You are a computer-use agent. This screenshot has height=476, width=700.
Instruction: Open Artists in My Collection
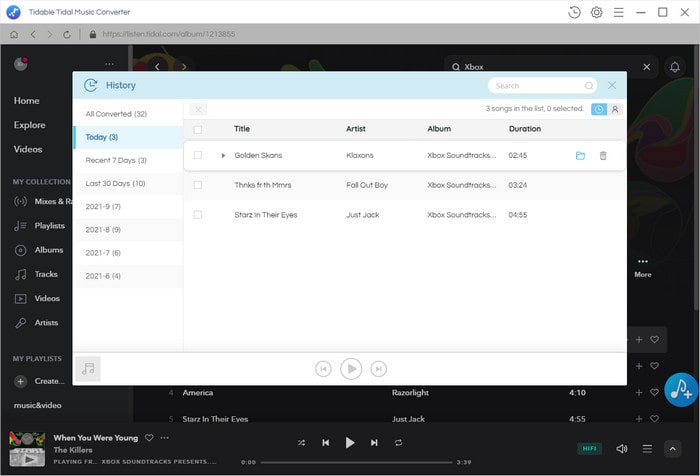[x=36, y=323]
